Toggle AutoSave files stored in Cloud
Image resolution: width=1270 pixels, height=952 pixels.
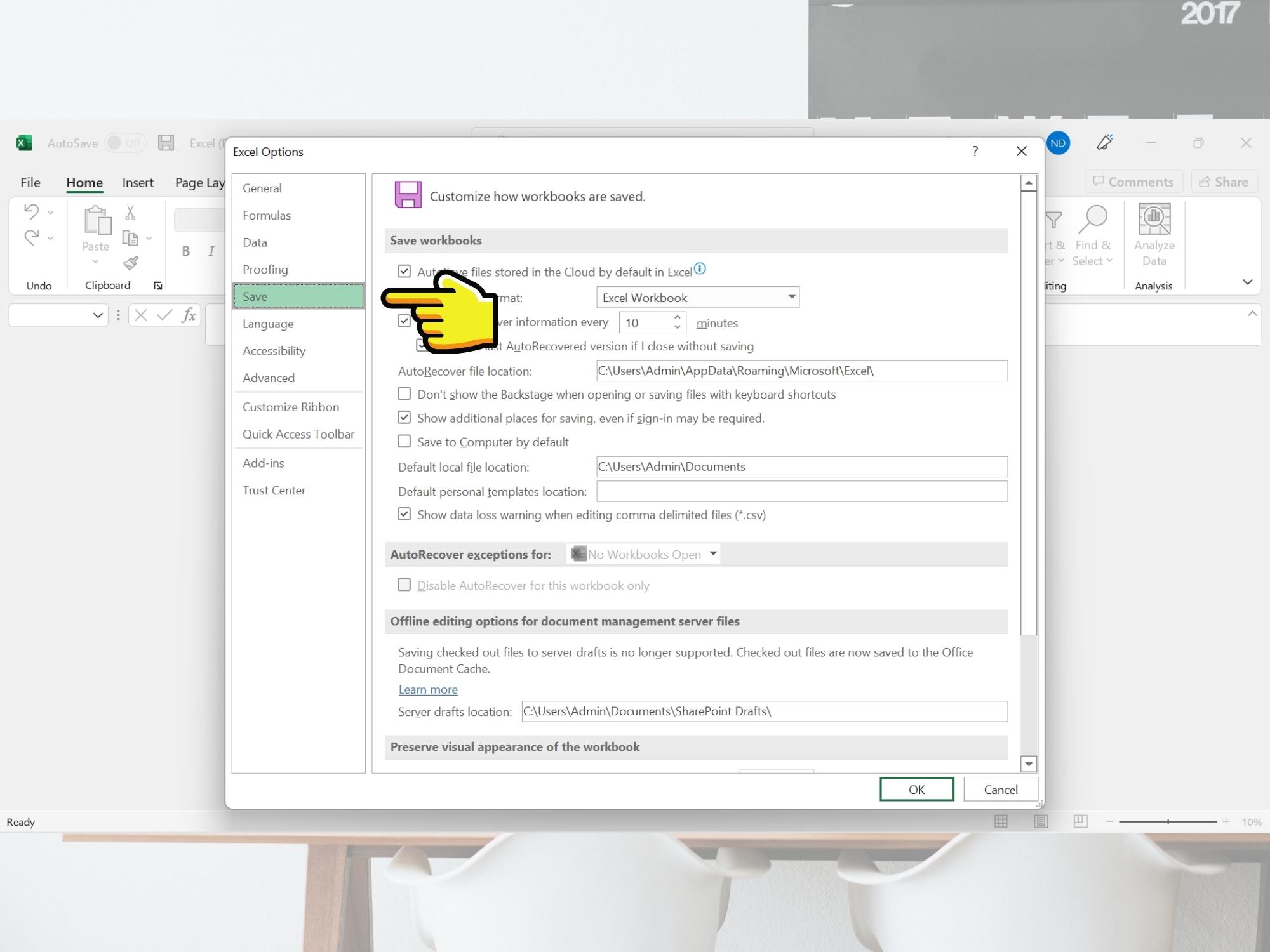click(404, 271)
